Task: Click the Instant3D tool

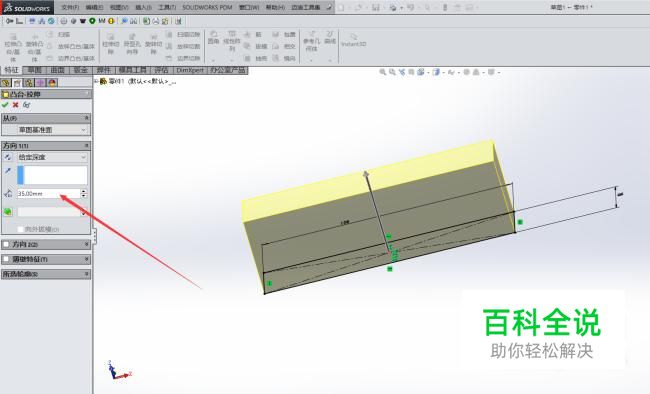Action: 354,40
